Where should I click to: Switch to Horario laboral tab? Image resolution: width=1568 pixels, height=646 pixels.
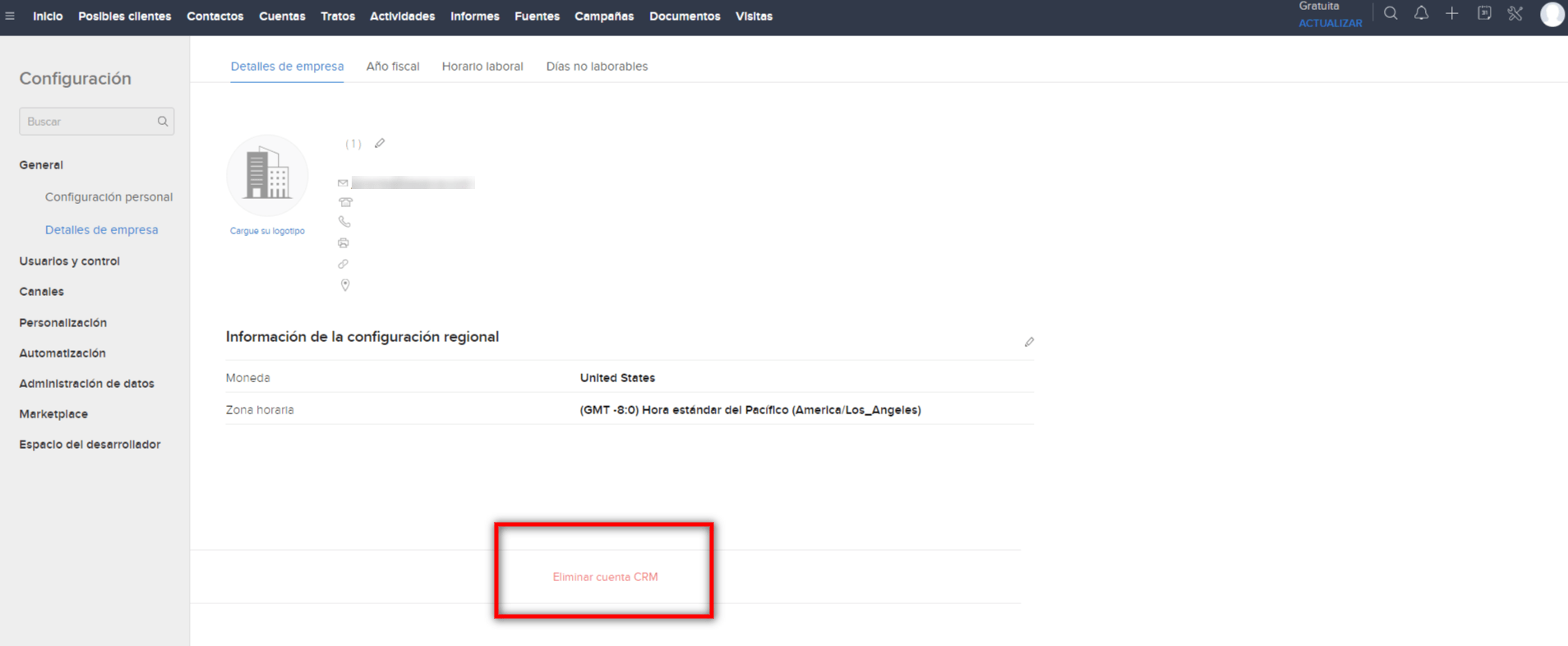482,67
